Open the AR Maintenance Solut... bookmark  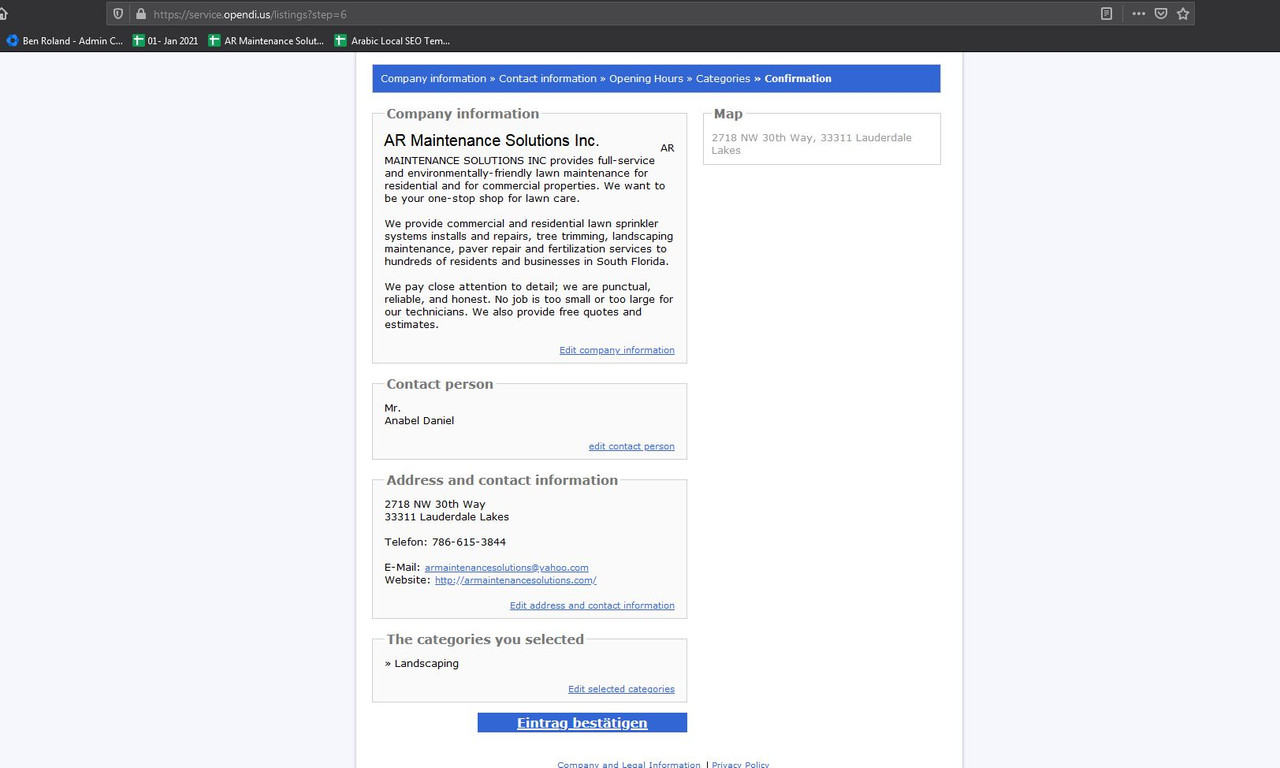(x=266, y=41)
